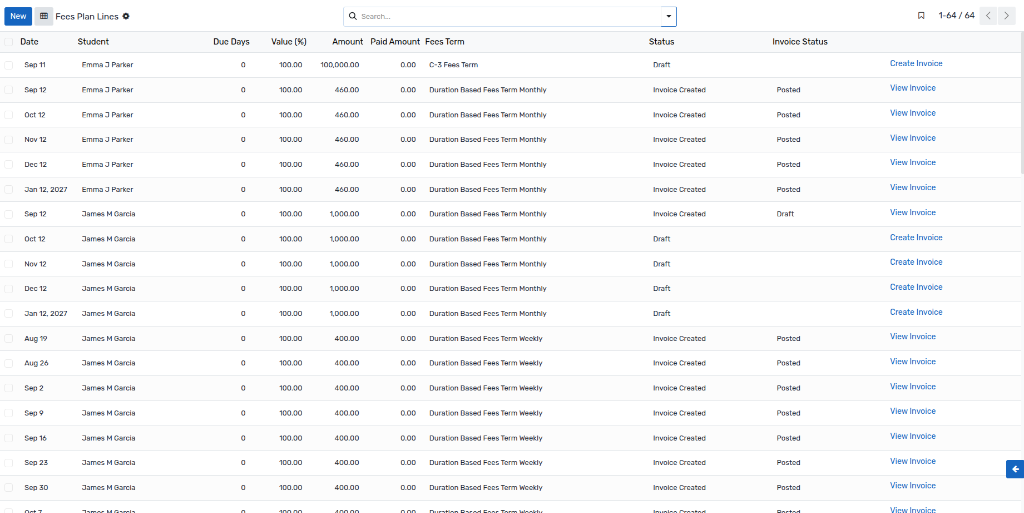The width and height of the screenshot is (1024, 513).
Task: Click the Fees Plan Lines title
Action: [87, 16]
